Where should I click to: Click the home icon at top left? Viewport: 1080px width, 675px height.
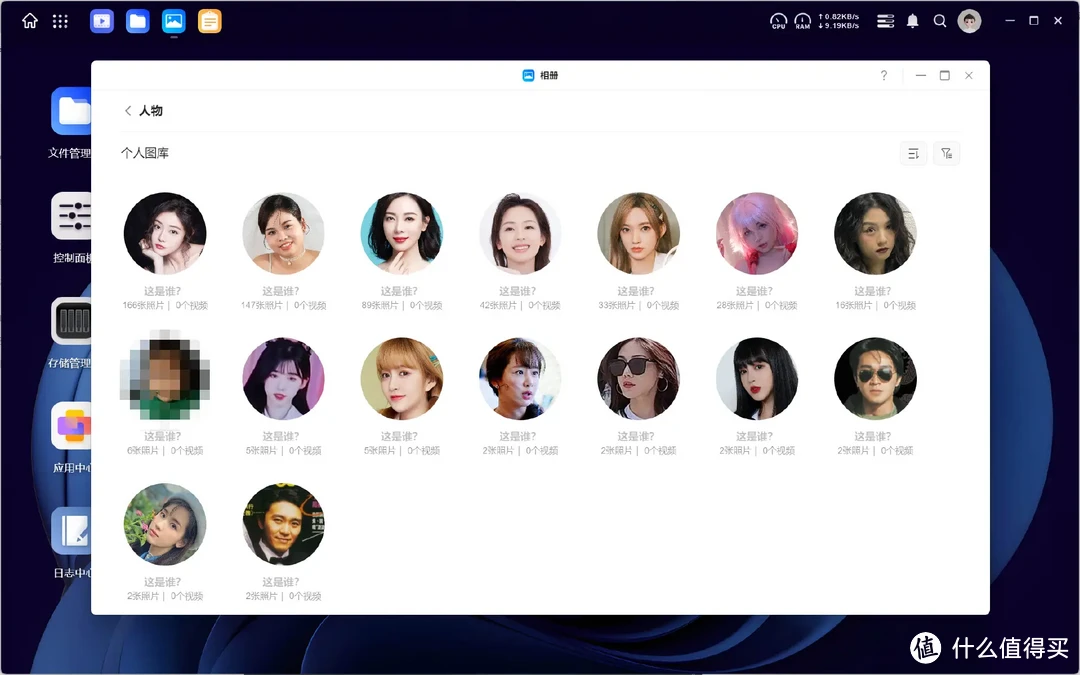click(29, 20)
